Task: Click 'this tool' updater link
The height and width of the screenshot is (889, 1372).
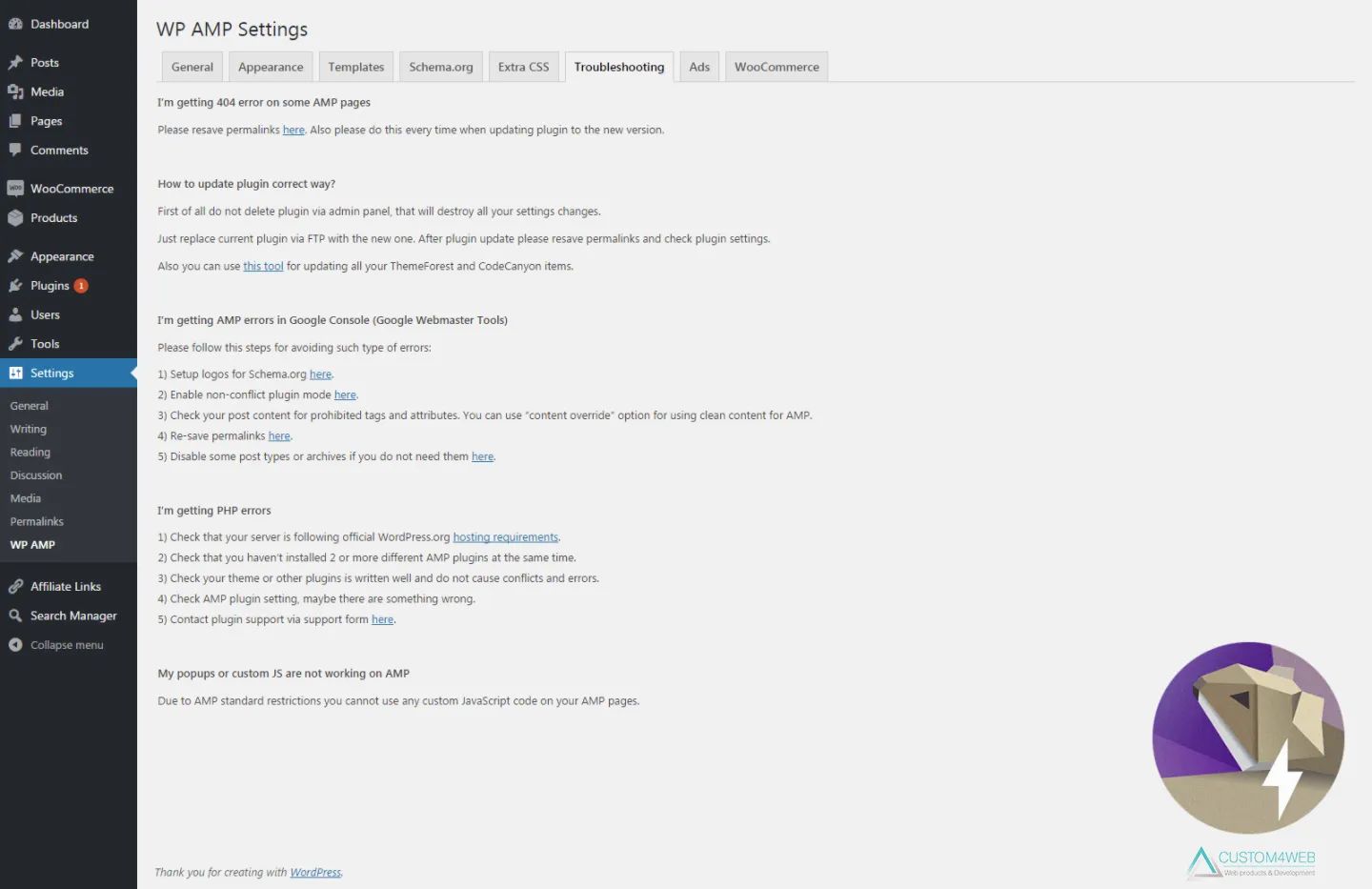Action: click(263, 267)
